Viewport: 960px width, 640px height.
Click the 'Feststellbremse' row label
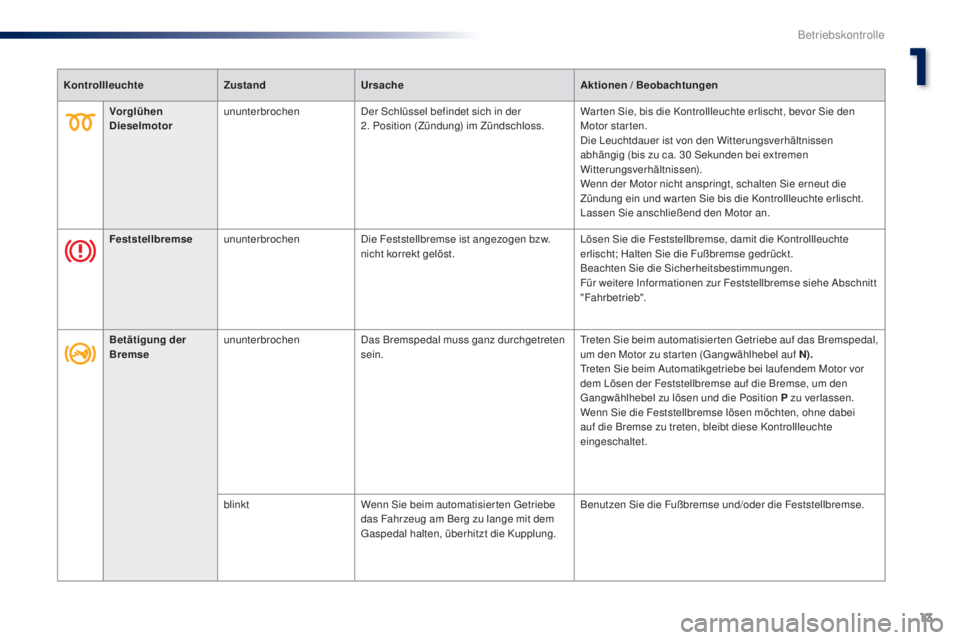click(x=151, y=239)
